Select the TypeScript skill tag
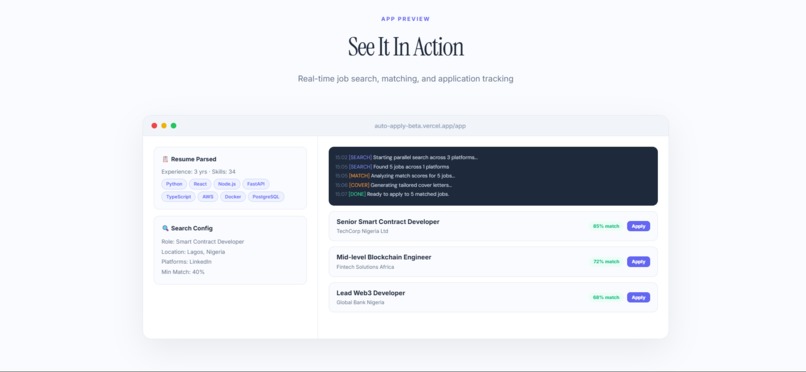The image size is (806, 372). pyautogui.click(x=178, y=197)
